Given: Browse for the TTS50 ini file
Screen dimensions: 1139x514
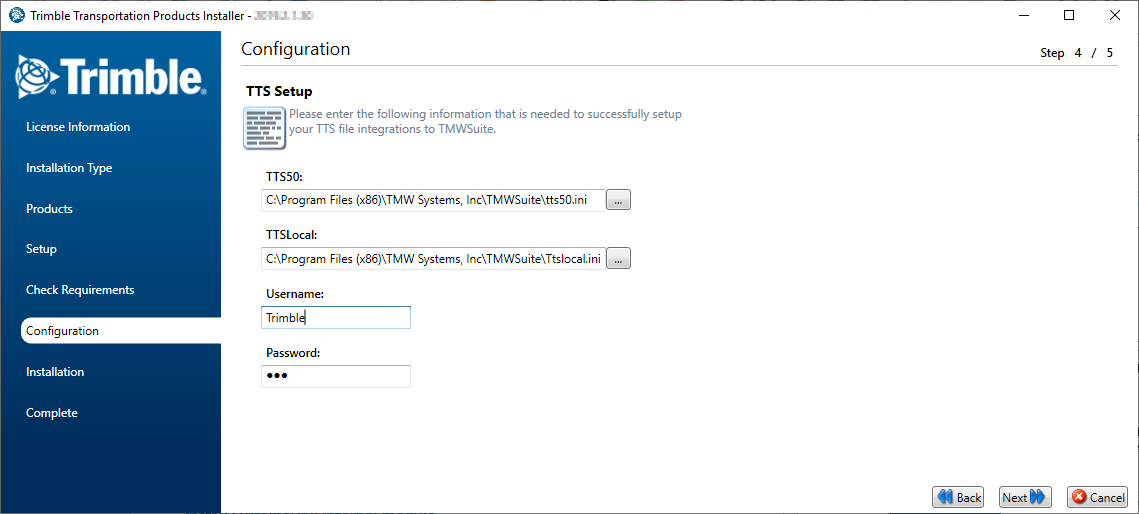Looking at the screenshot, I should point(618,200).
